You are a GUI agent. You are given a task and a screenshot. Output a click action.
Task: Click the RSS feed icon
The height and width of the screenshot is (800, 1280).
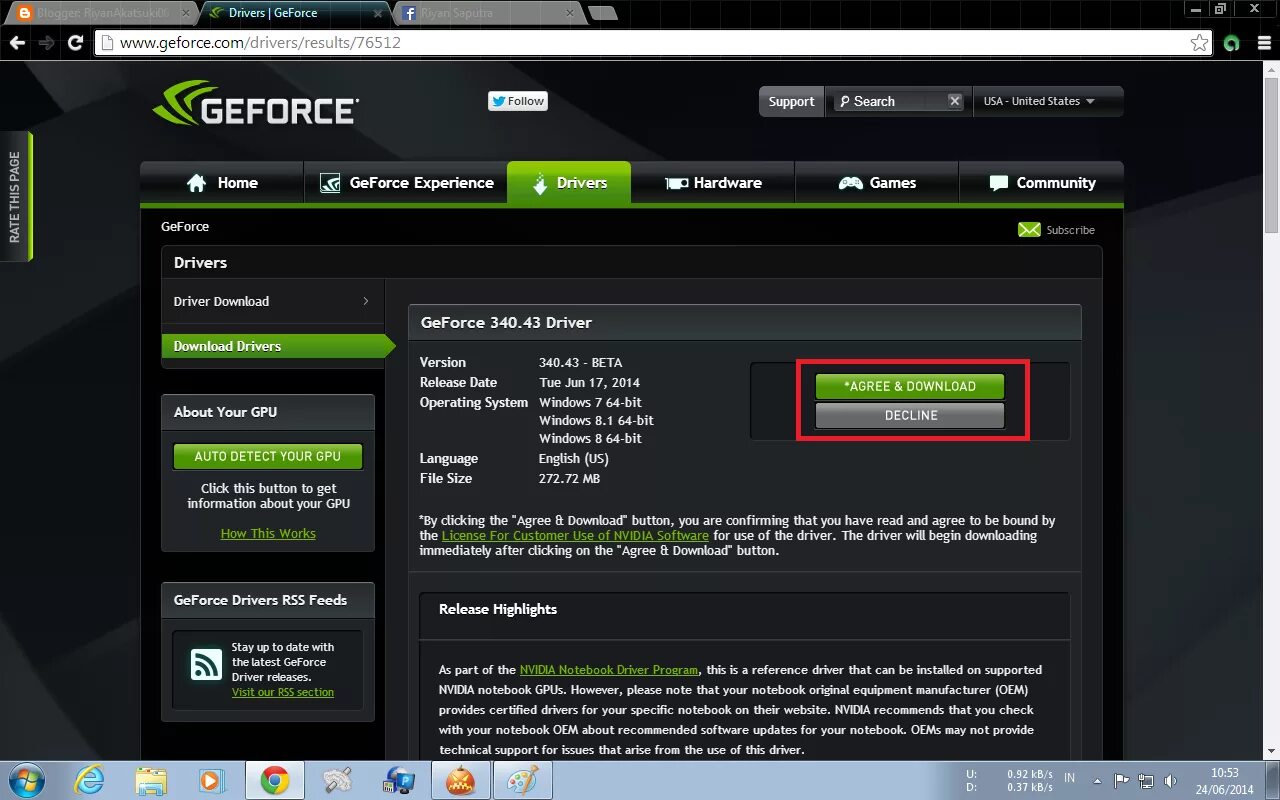tap(206, 664)
